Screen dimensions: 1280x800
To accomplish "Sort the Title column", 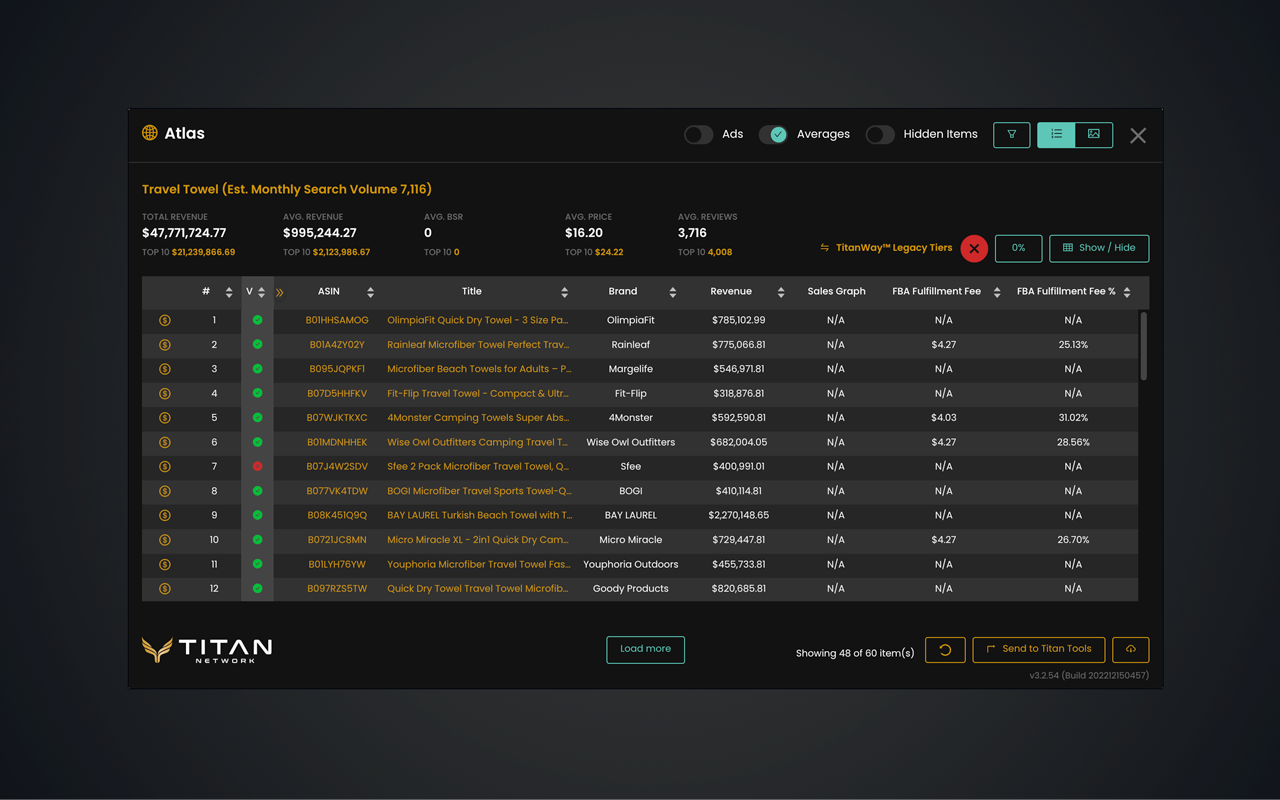I will 564,292.
